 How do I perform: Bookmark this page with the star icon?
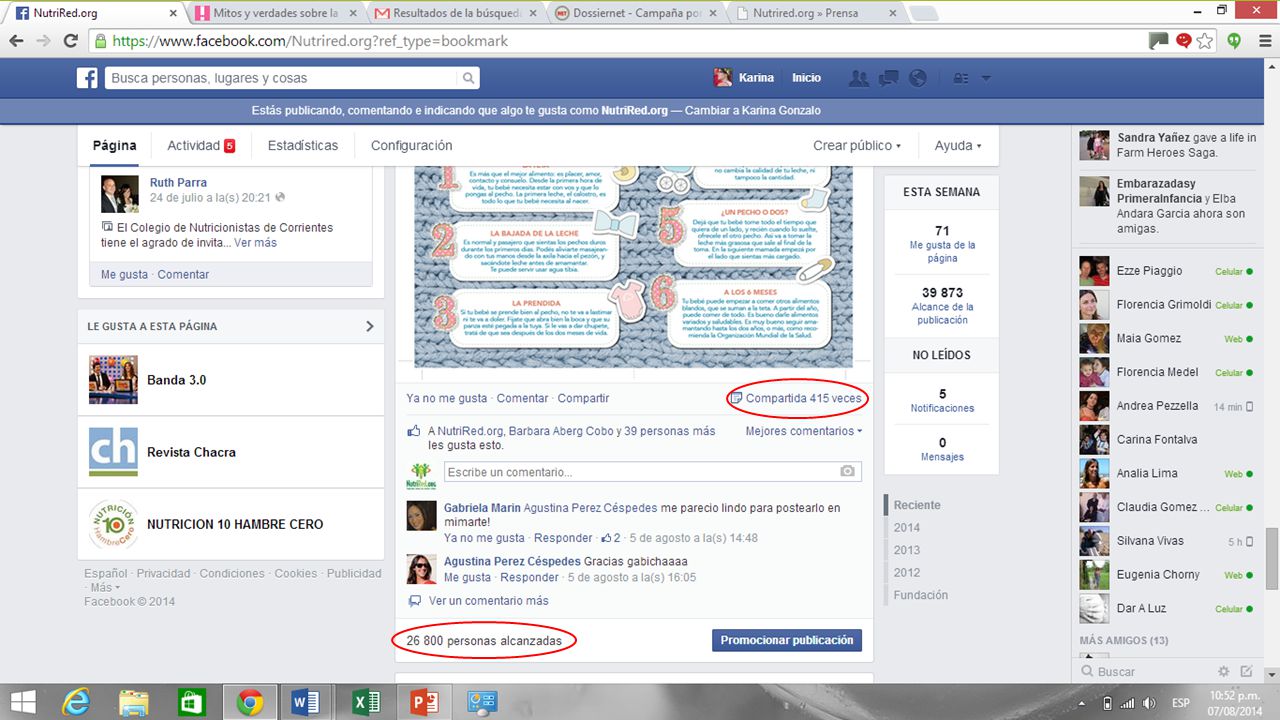[1205, 41]
